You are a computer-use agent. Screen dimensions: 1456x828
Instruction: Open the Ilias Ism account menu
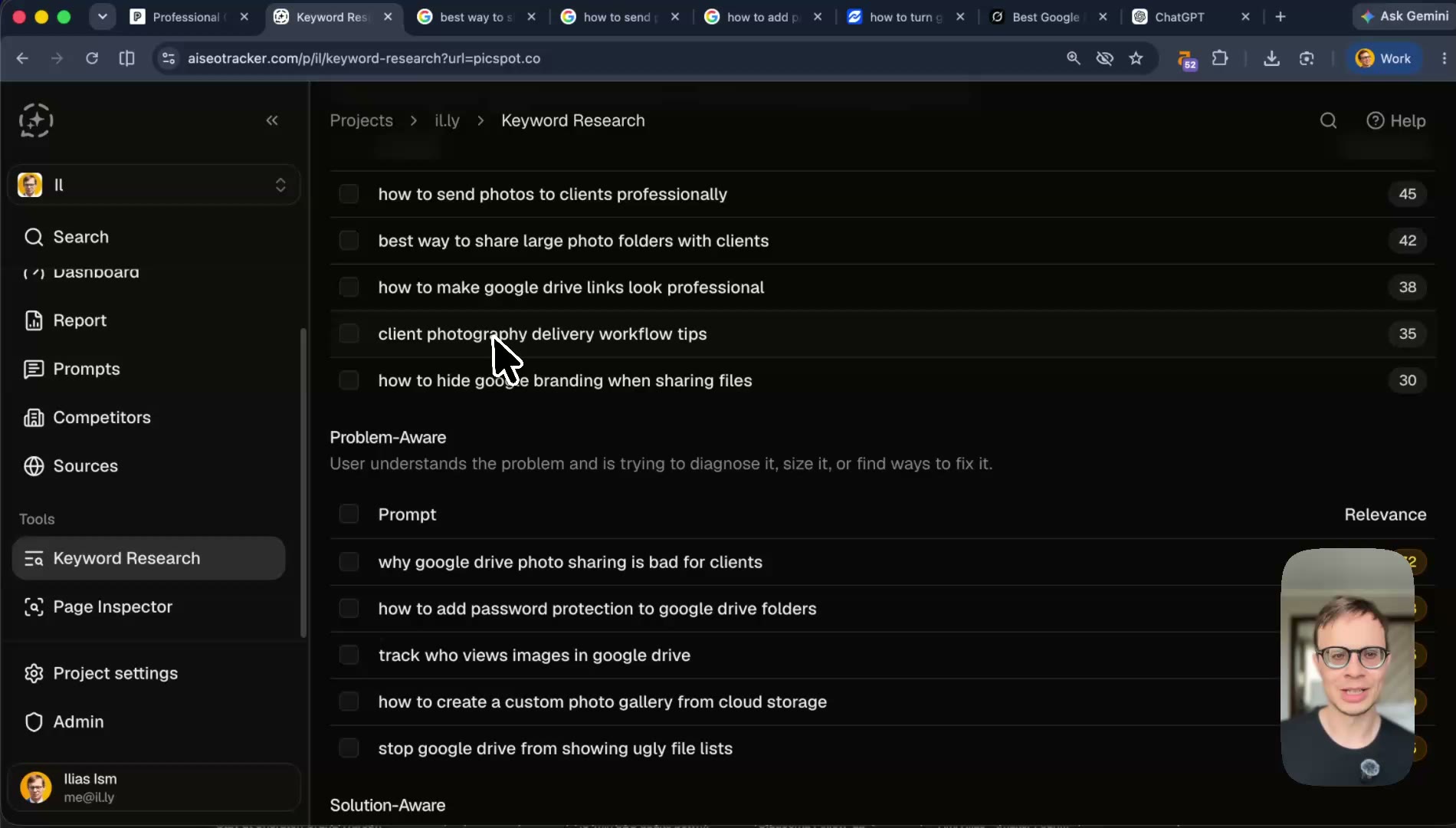(x=153, y=787)
